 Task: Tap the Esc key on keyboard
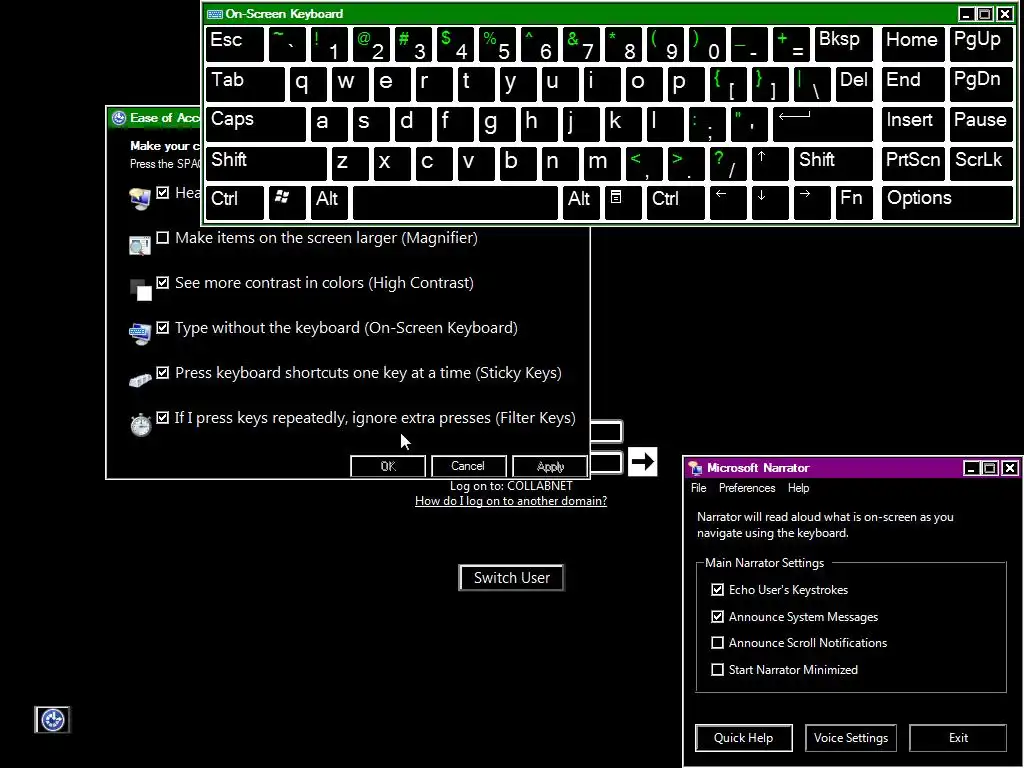click(235, 44)
